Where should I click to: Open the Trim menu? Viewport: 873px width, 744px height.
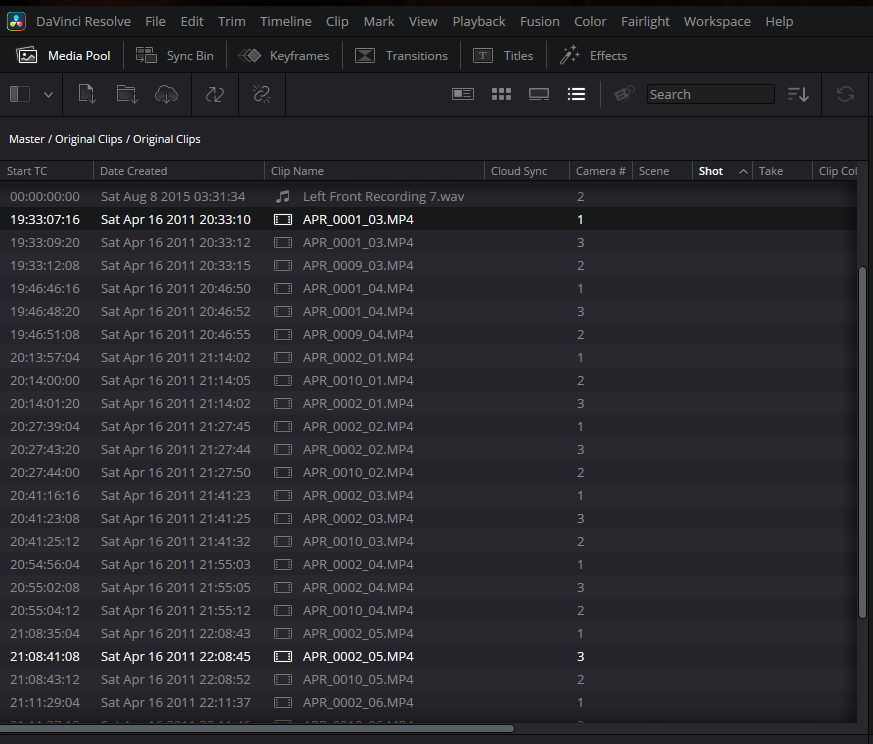click(232, 22)
